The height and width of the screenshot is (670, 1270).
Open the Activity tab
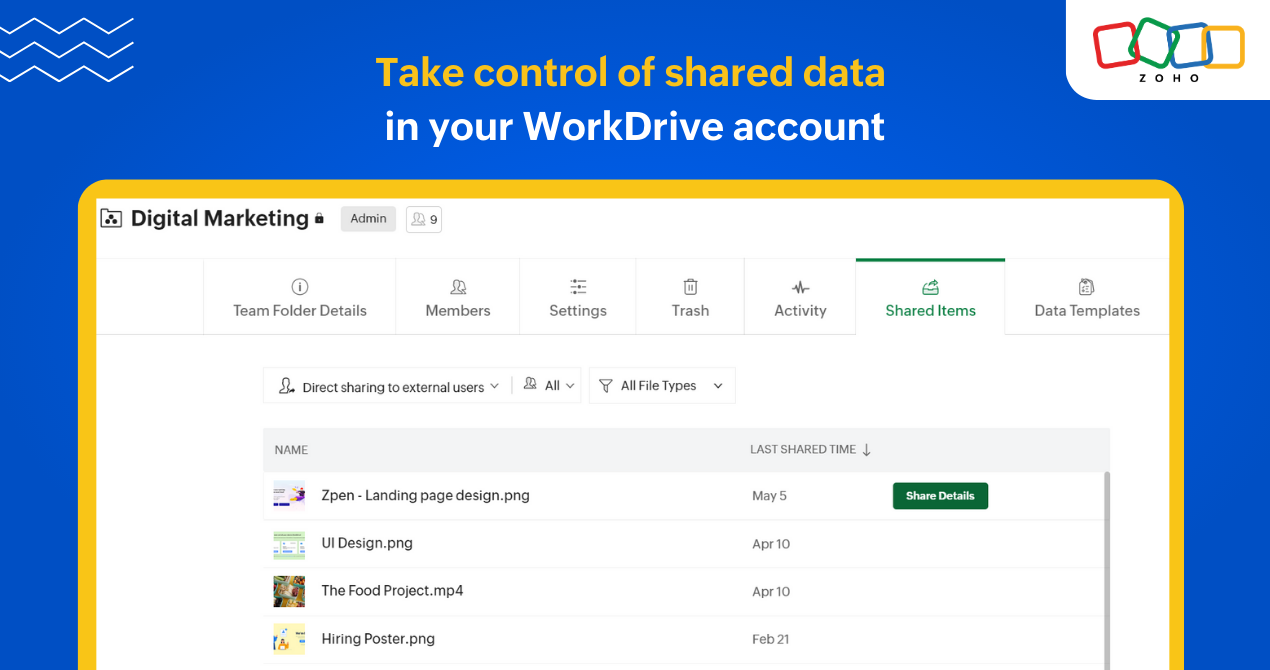coord(800,298)
